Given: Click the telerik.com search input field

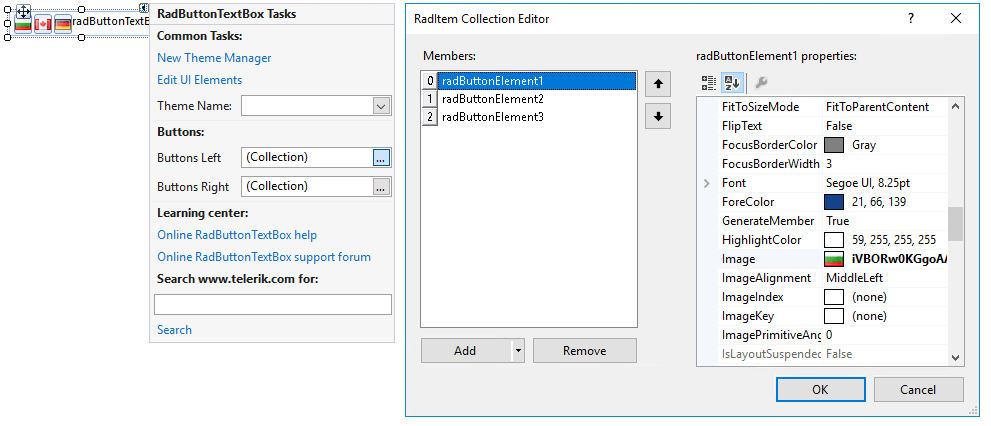Looking at the screenshot, I should pyautogui.click(x=273, y=305).
